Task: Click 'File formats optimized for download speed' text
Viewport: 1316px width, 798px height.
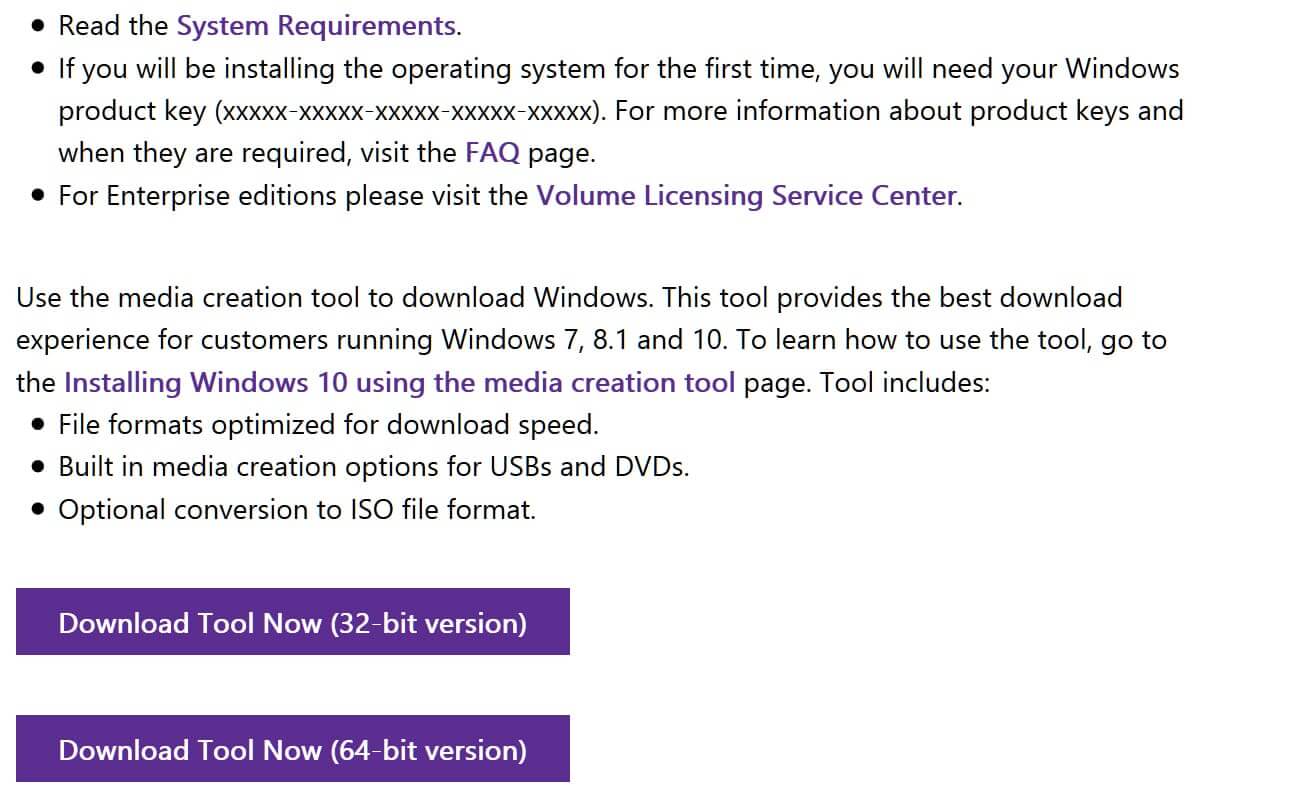Action: pyautogui.click(x=328, y=425)
